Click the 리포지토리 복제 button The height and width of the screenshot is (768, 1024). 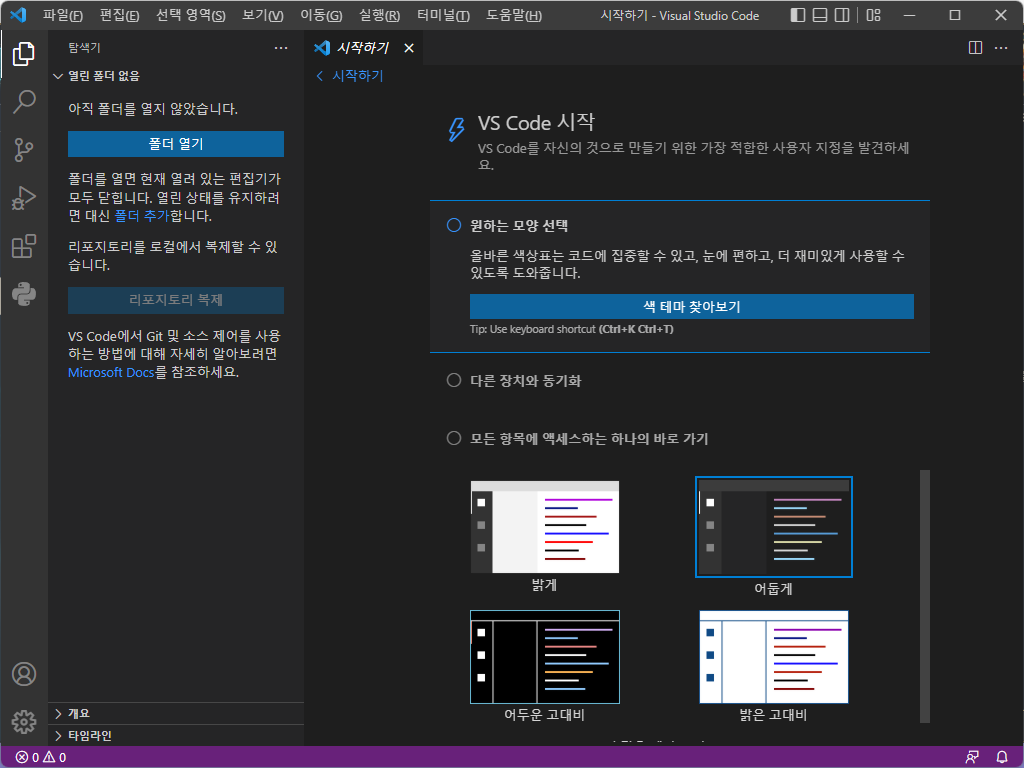click(x=176, y=300)
